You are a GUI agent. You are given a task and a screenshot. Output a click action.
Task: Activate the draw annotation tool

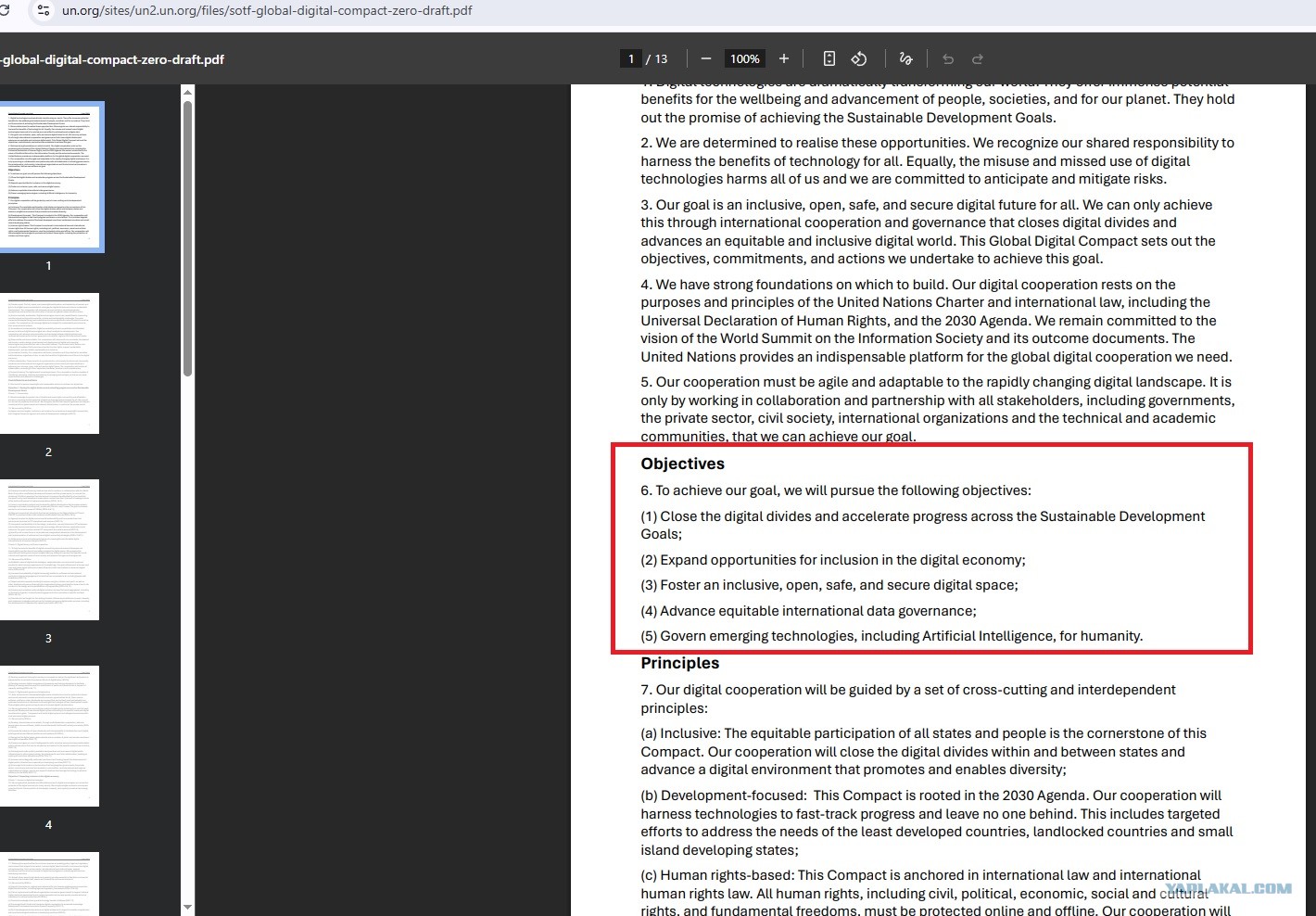click(x=905, y=58)
